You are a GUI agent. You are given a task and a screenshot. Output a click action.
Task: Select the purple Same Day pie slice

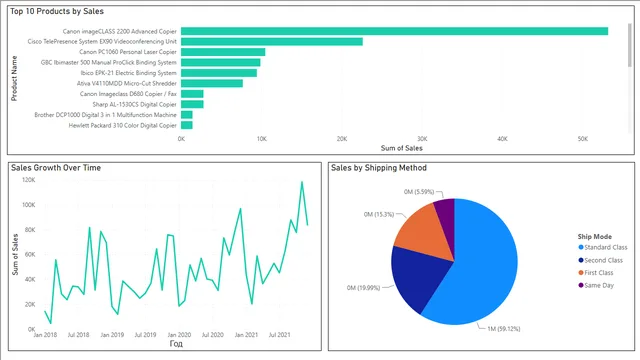[446, 222]
